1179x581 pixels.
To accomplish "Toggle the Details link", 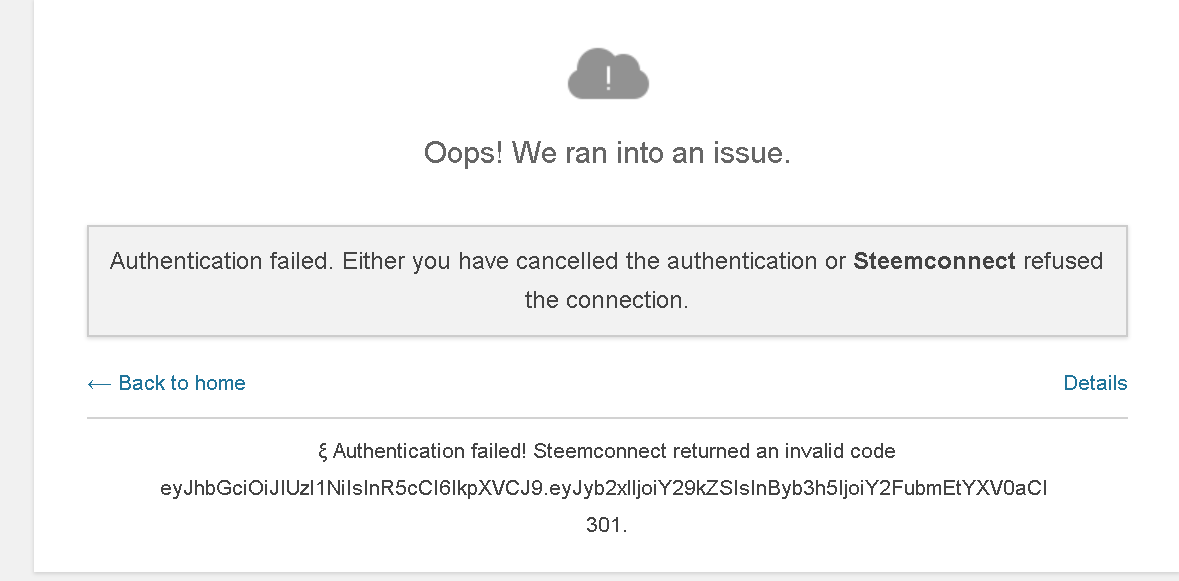I will click(x=1095, y=383).
